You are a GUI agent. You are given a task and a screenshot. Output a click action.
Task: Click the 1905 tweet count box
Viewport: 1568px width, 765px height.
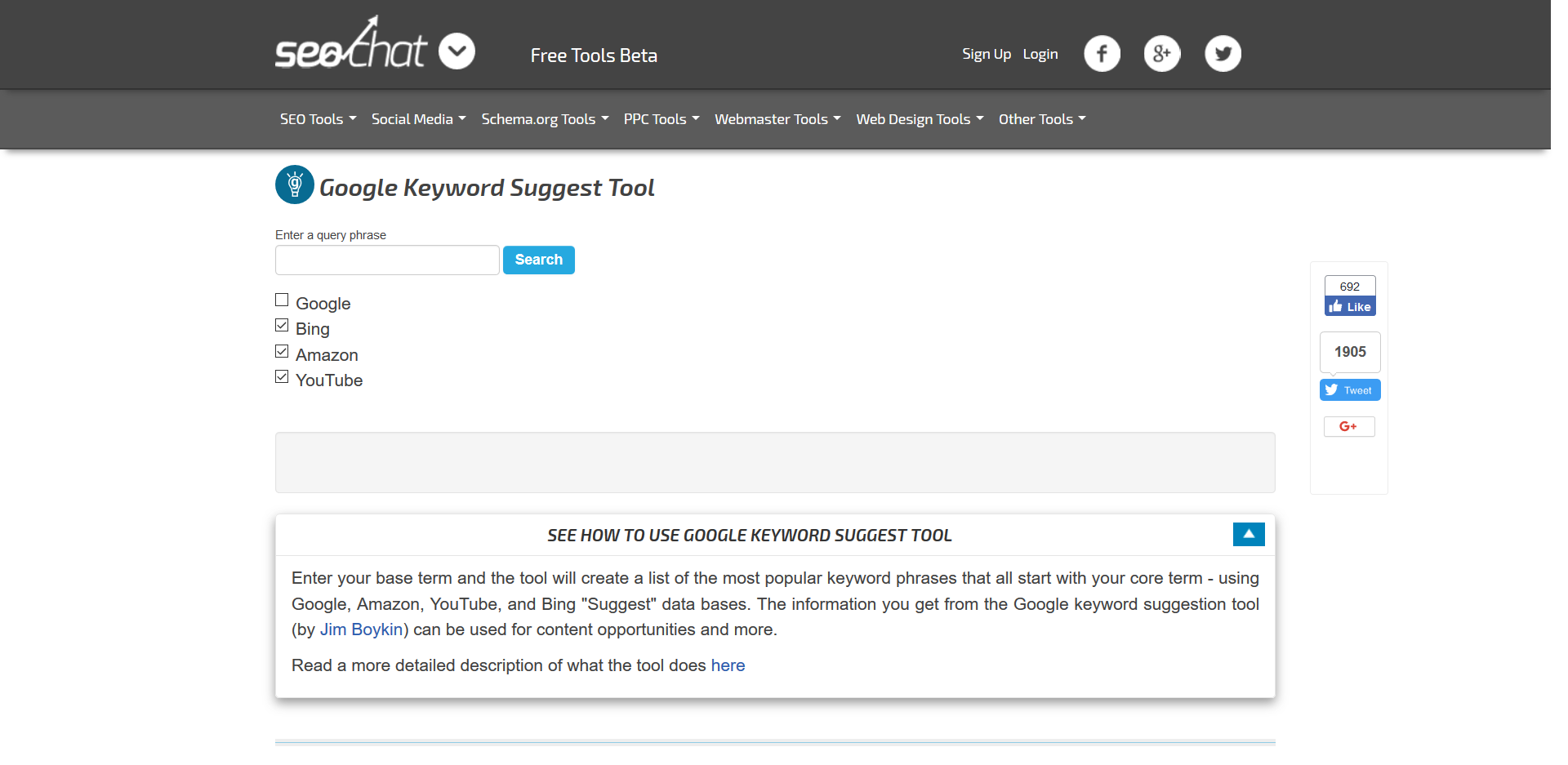pos(1350,352)
